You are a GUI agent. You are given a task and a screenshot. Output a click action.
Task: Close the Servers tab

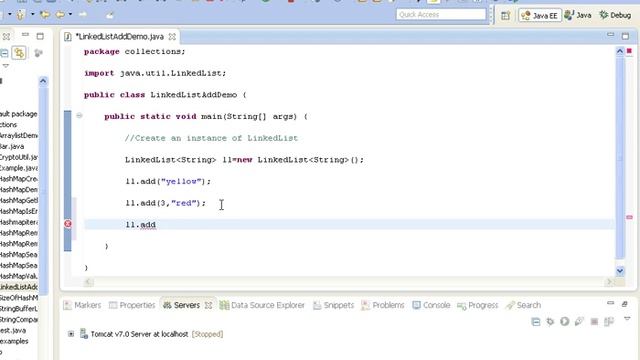point(208,305)
